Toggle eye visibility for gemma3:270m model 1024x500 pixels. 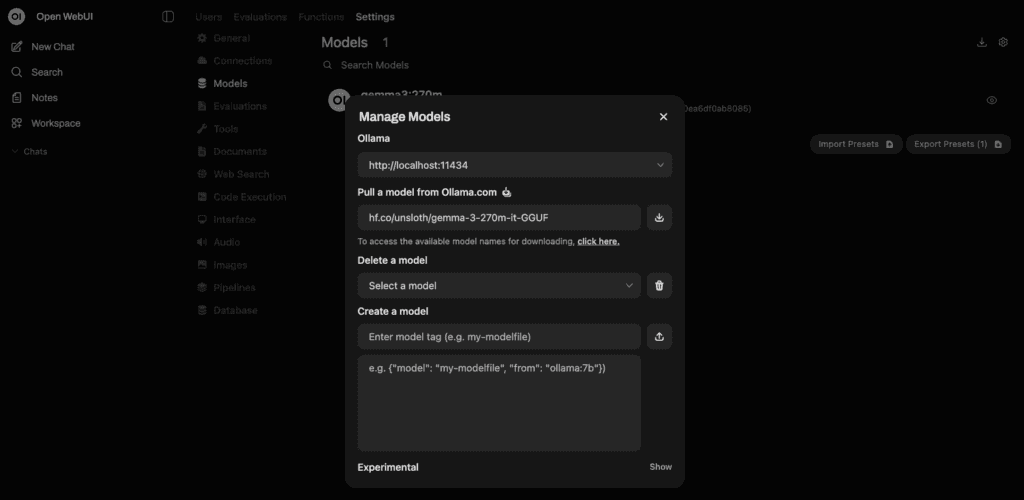[991, 101]
